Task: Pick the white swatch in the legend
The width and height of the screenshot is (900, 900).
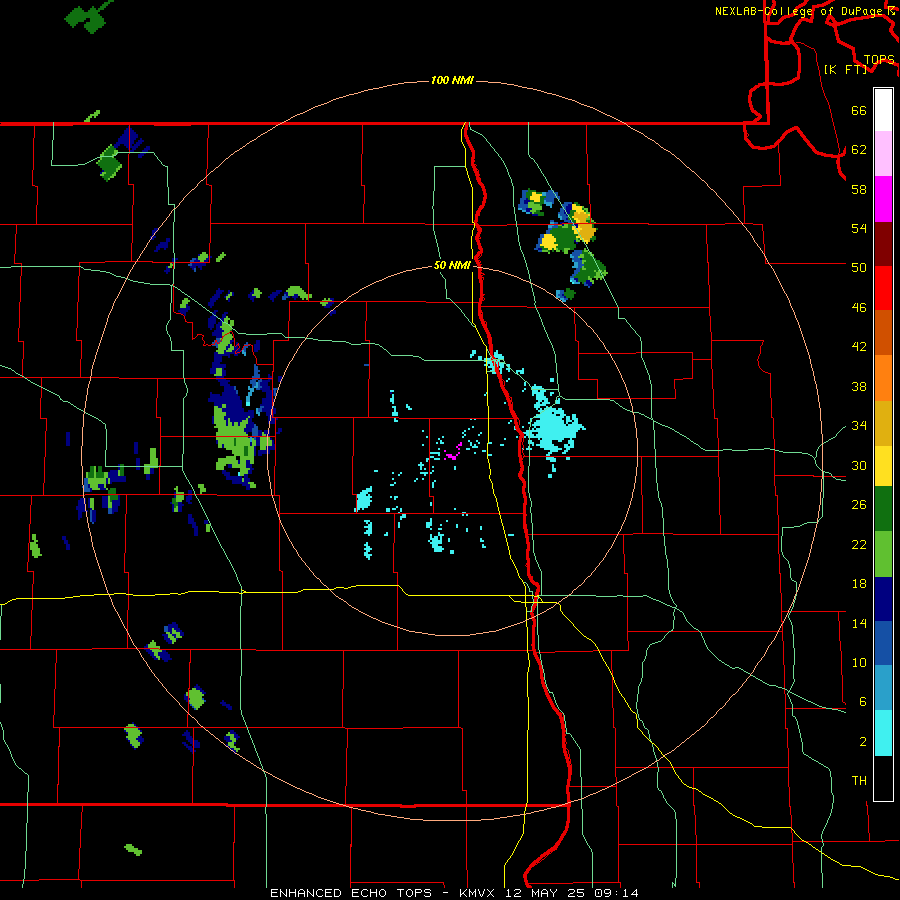Action: 883,110
